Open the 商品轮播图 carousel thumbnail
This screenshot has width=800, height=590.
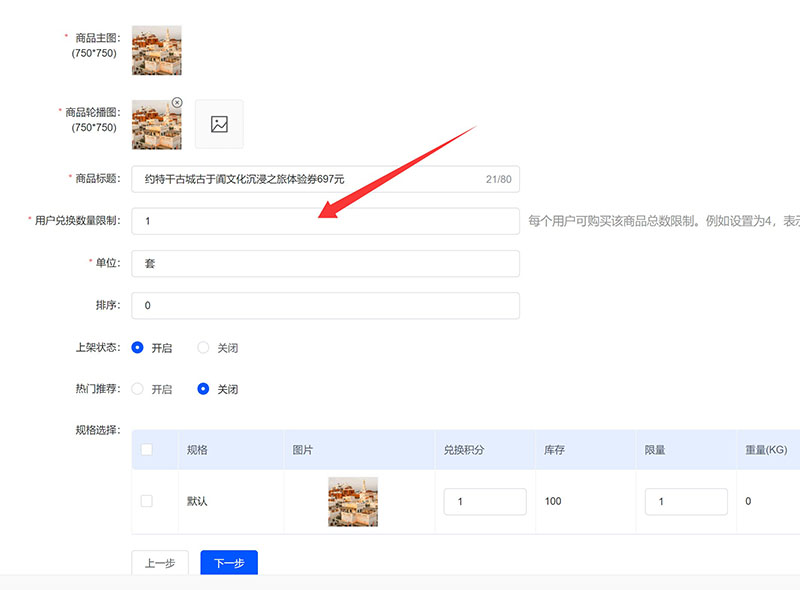click(156, 125)
